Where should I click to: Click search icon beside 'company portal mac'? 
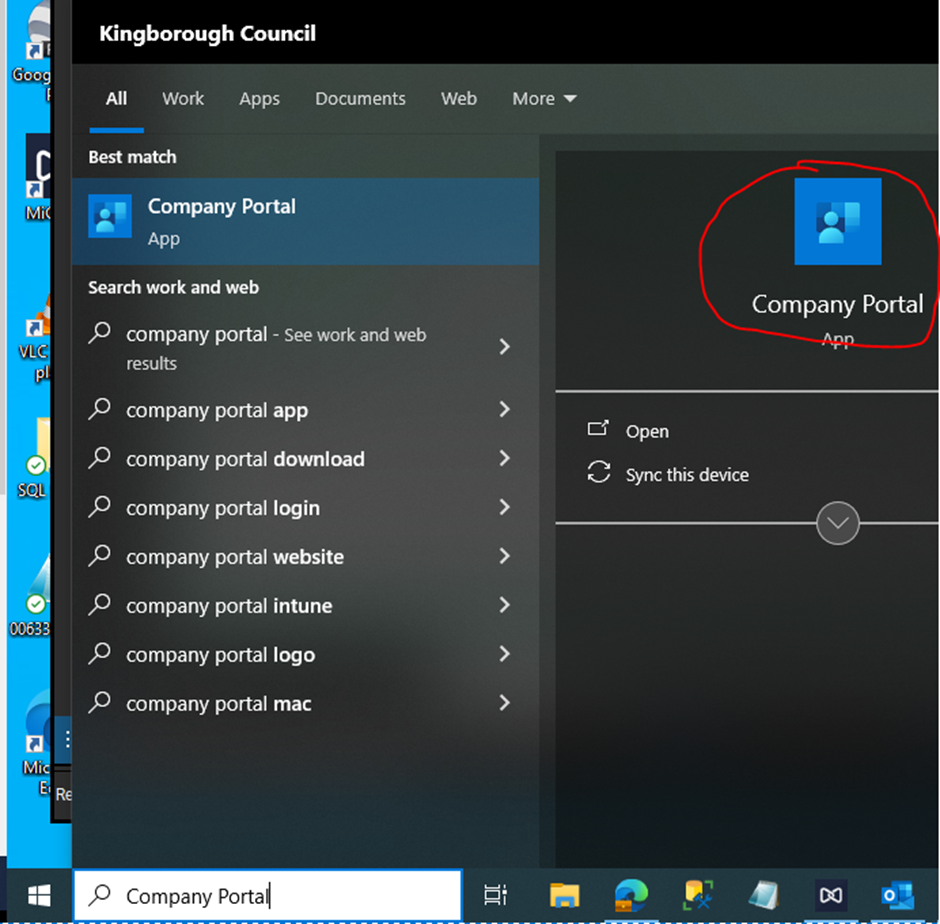pyautogui.click(x=100, y=702)
